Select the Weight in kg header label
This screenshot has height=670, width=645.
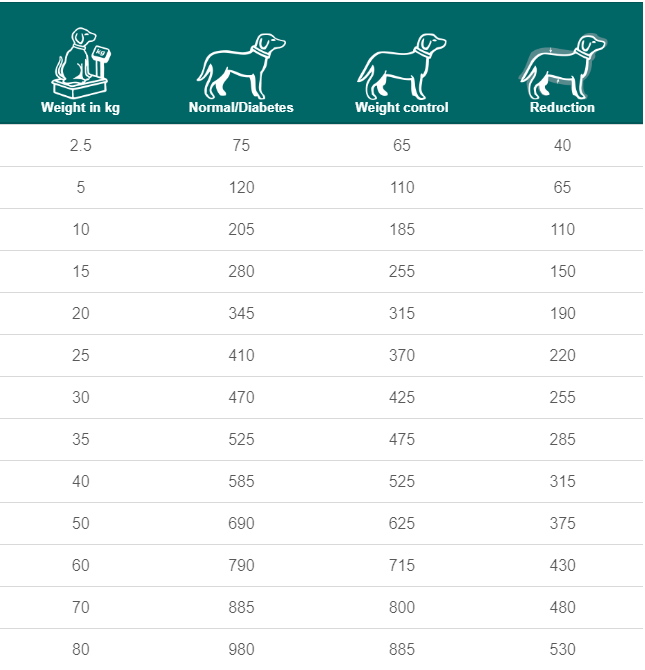coord(80,107)
